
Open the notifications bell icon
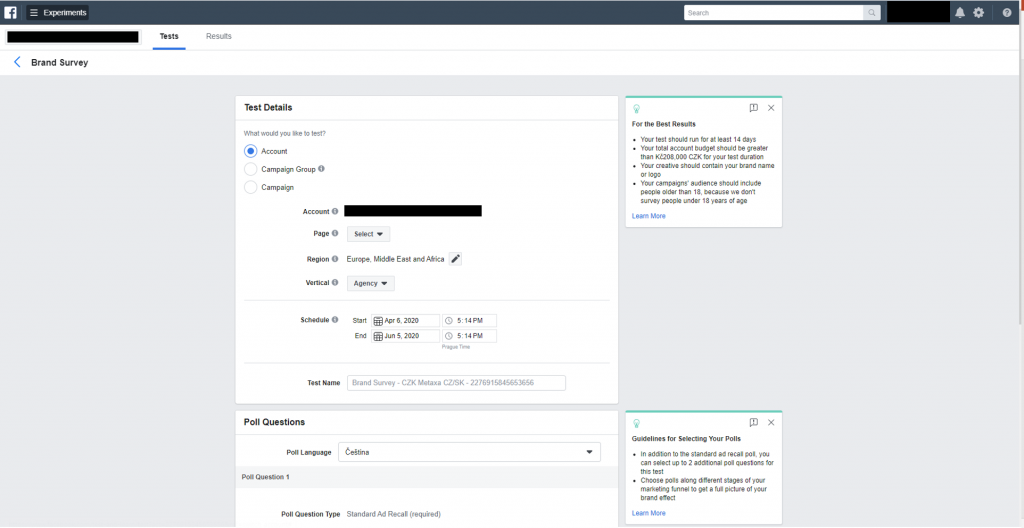coord(960,13)
